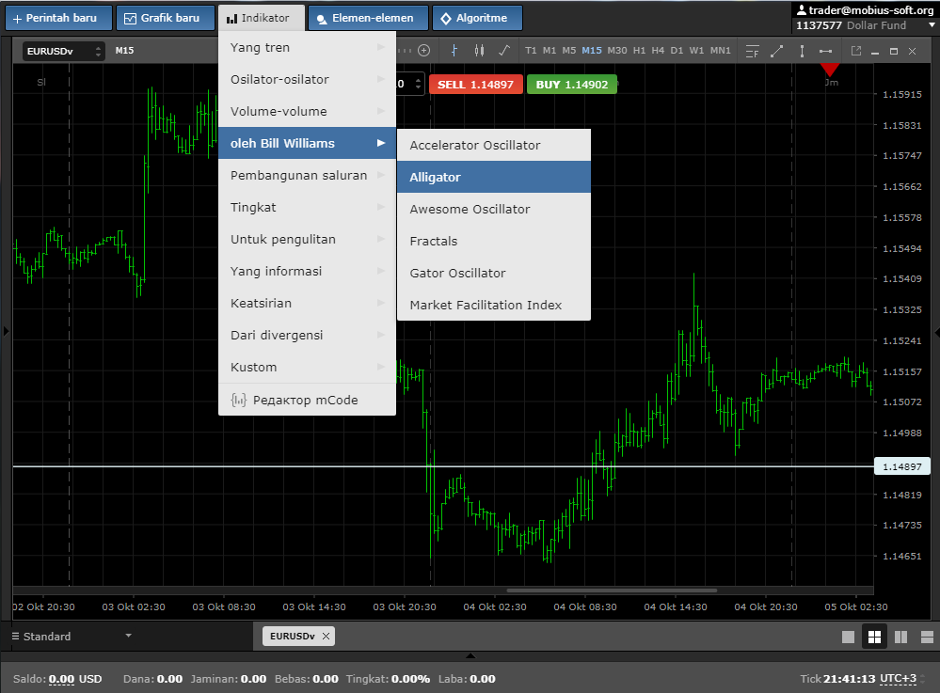Switch to W1 timeframe
Viewport: 940px width, 693px height.
(696, 51)
